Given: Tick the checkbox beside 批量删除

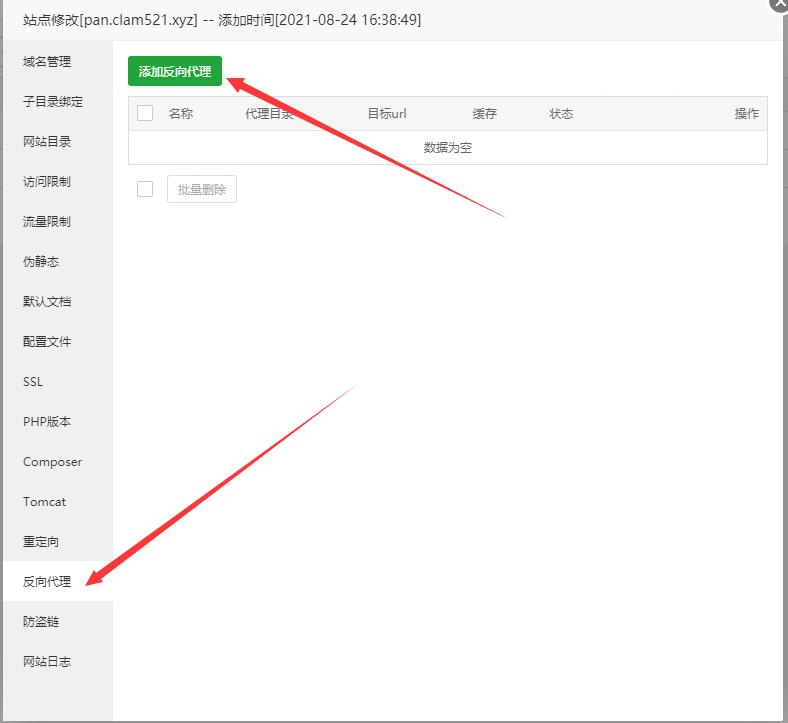Looking at the screenshot, I should pos(145,189).
